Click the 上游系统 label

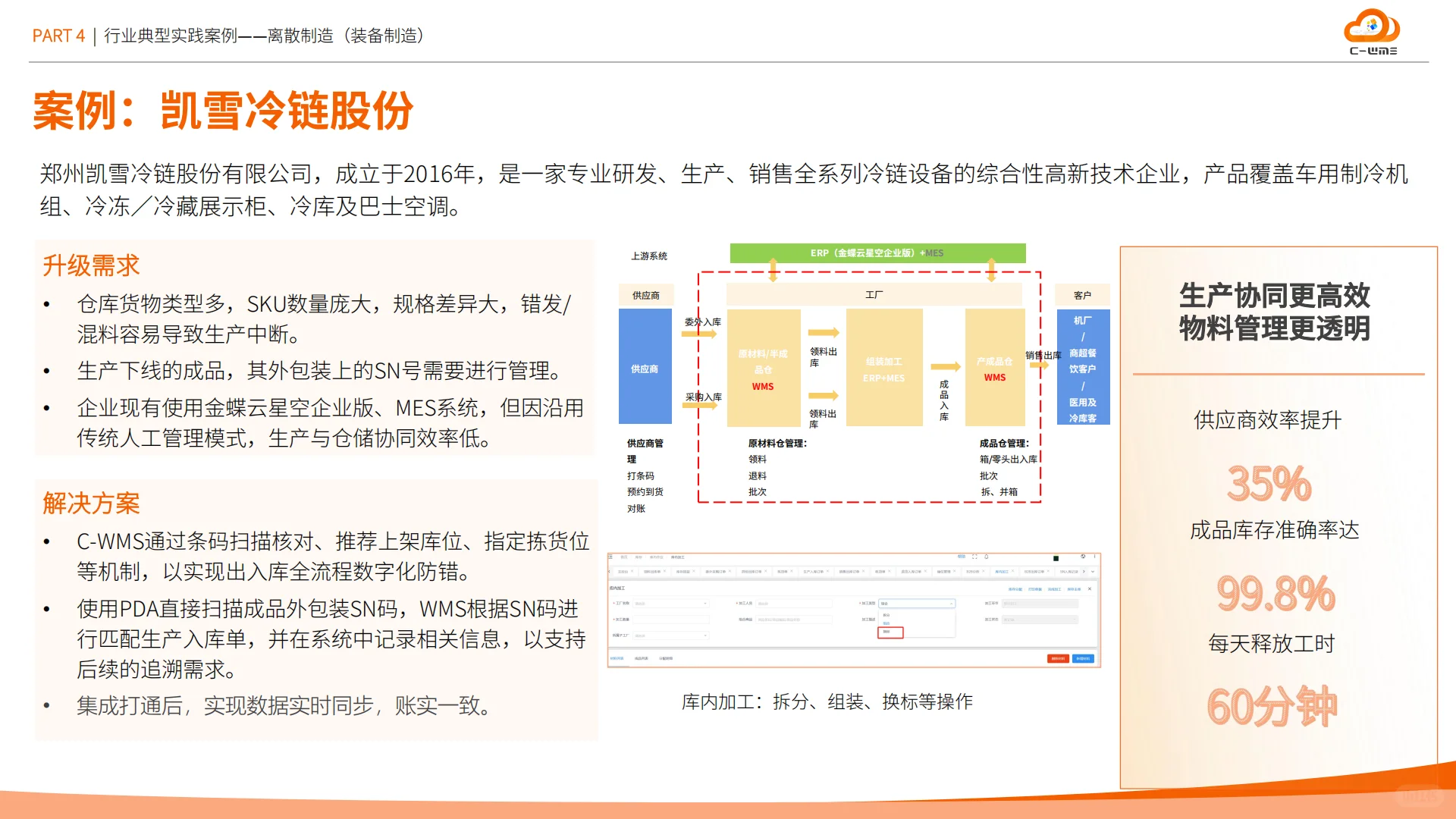point(649,256)
